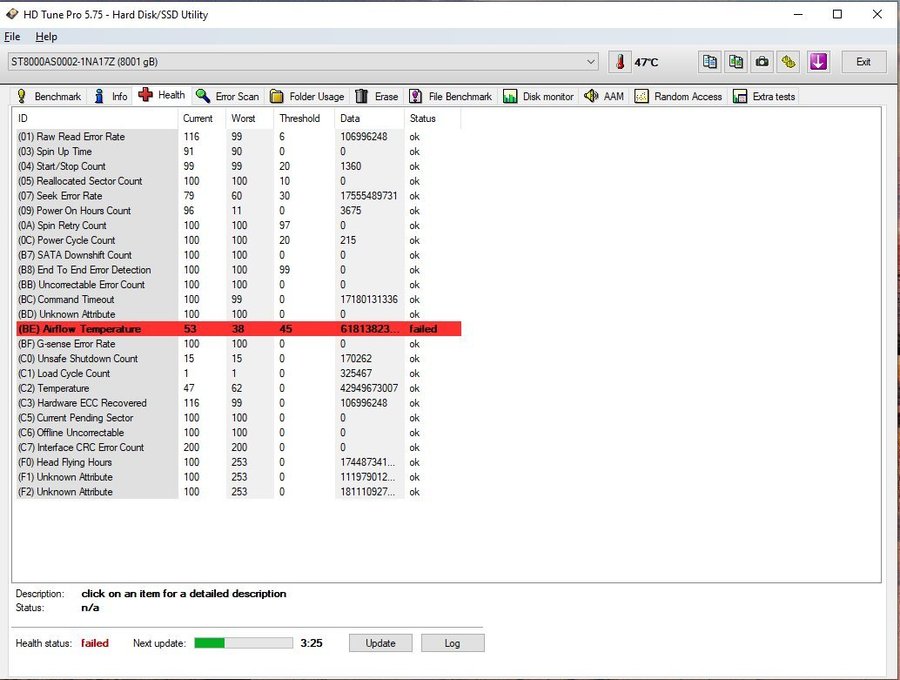Image resolution: width=900 pixels, height=680 pixels.
Task: Click the Update button
Action: [x=381, y=643]
